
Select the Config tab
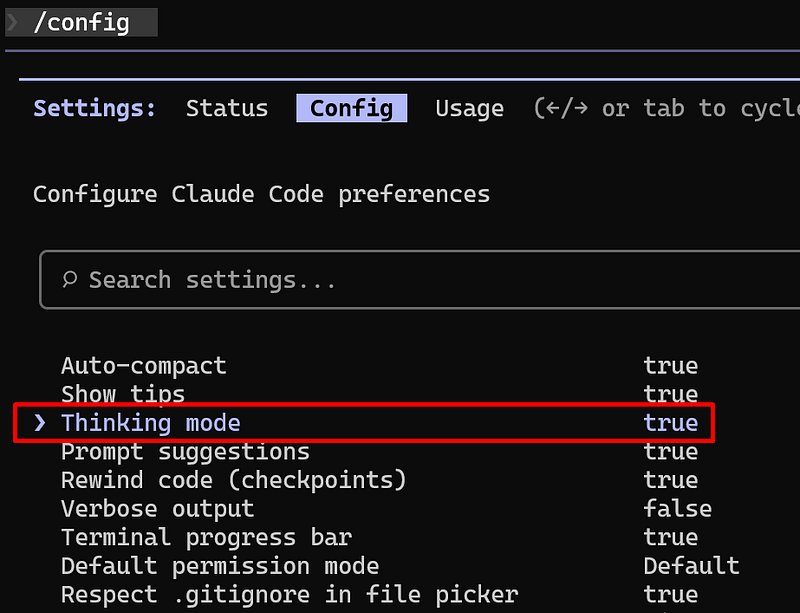point(351,108)
